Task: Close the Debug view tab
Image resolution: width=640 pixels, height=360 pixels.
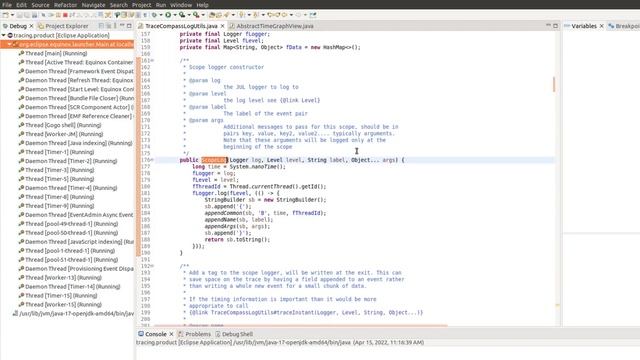Action: tap(31, 26)
